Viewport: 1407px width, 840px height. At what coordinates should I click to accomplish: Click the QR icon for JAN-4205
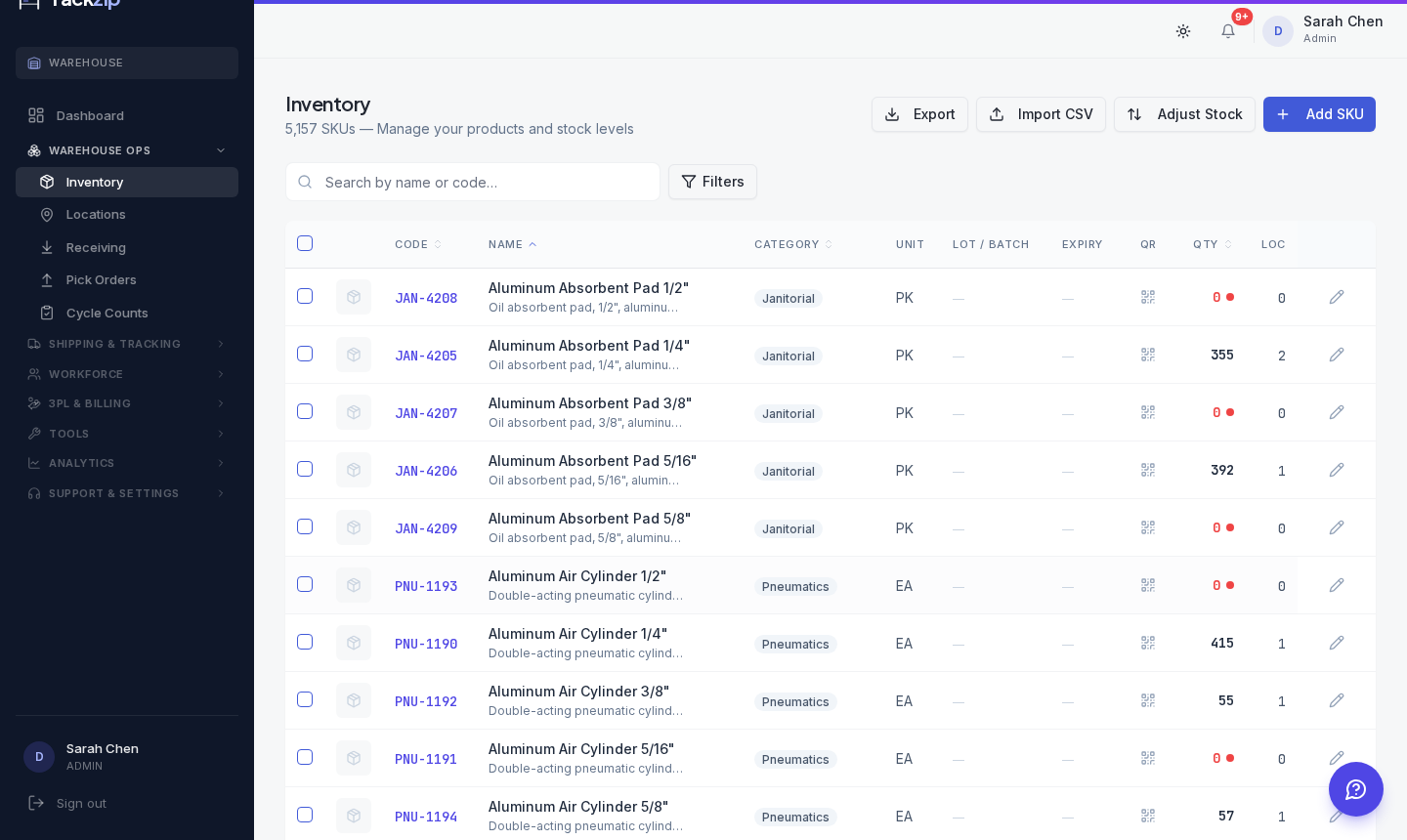pyautogui.click(x=1148, y=355)
